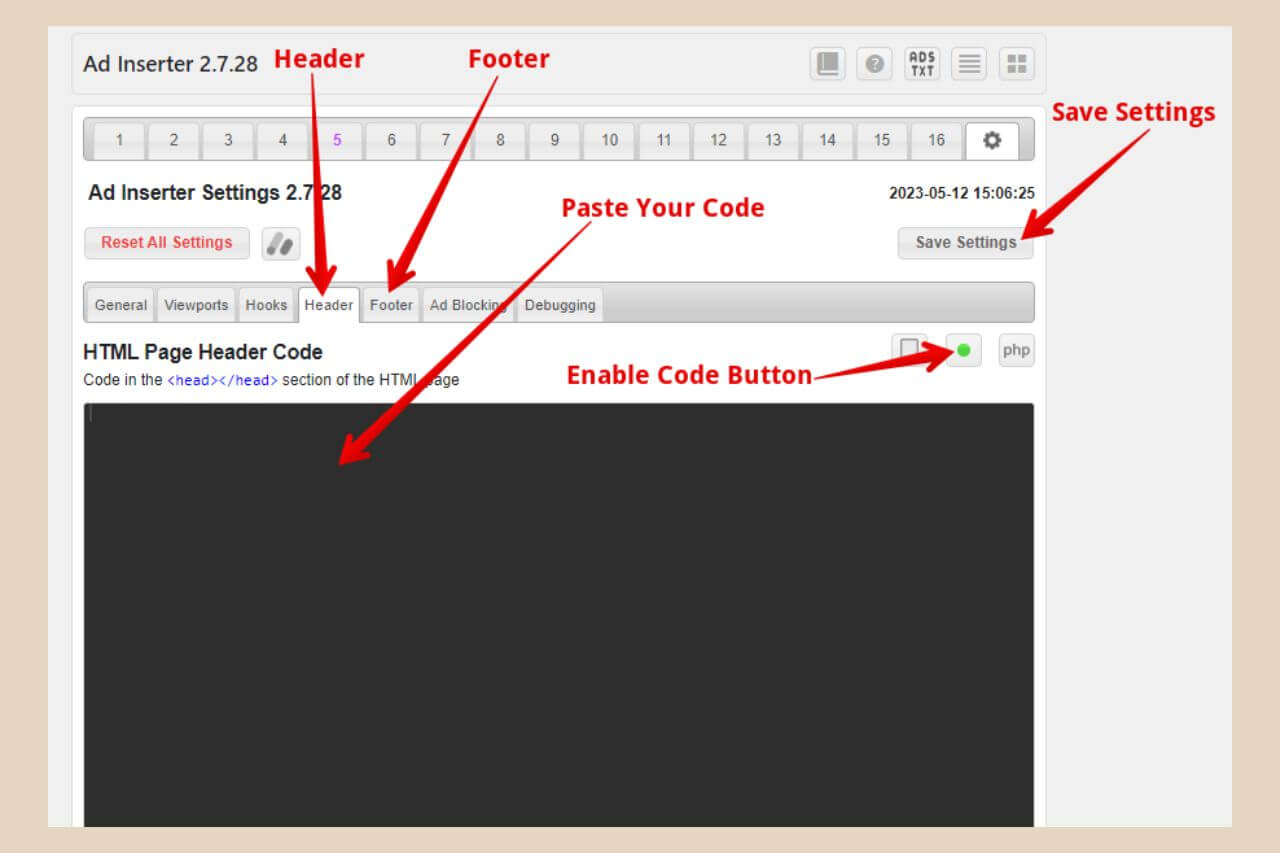The image size is (1280, 853).
Task: Click the blocks grid view icon
Action: pyautogui.click(x=1016, y=64)
